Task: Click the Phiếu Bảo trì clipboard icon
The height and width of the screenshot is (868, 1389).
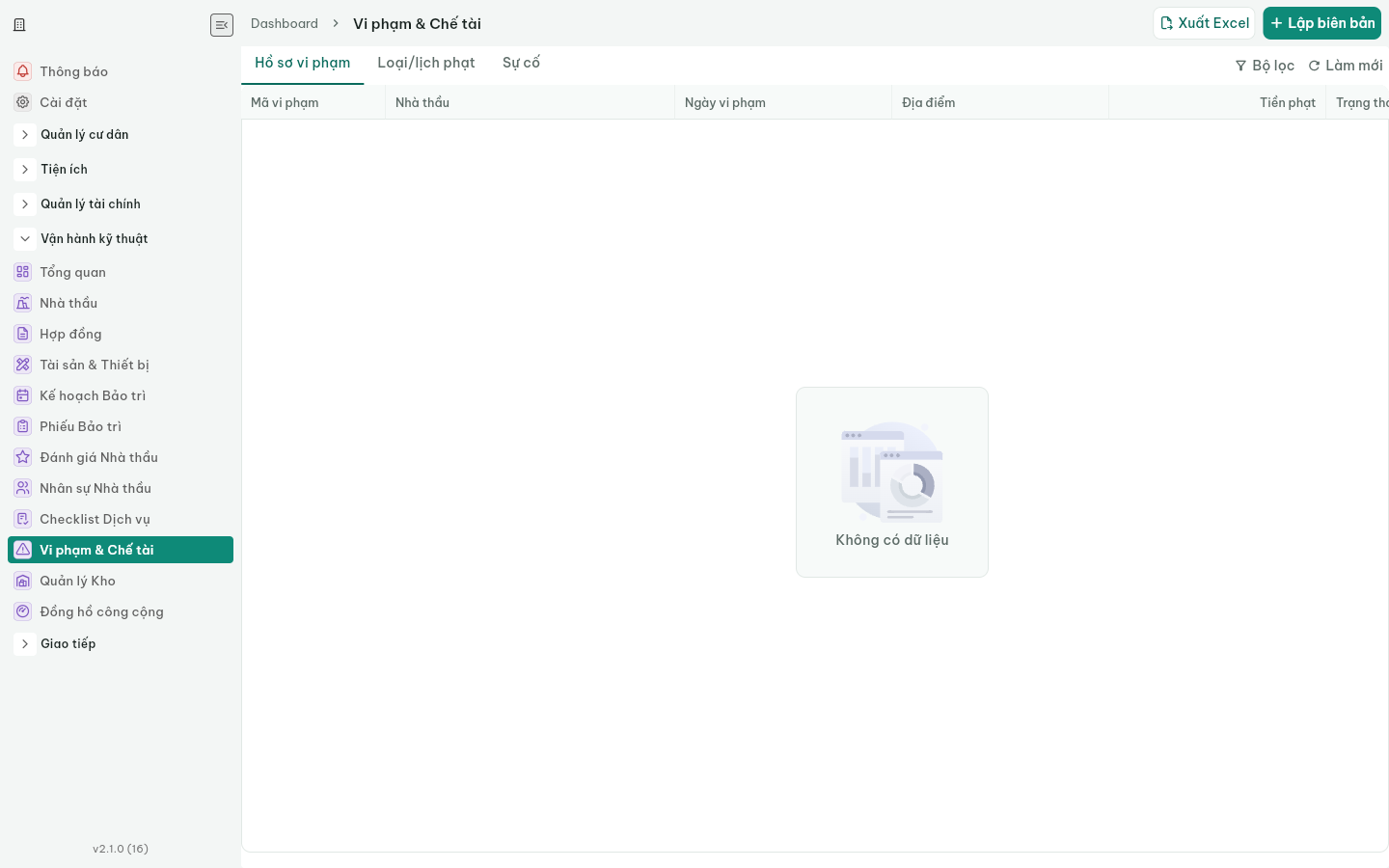Action: click(x=23, y=426)
